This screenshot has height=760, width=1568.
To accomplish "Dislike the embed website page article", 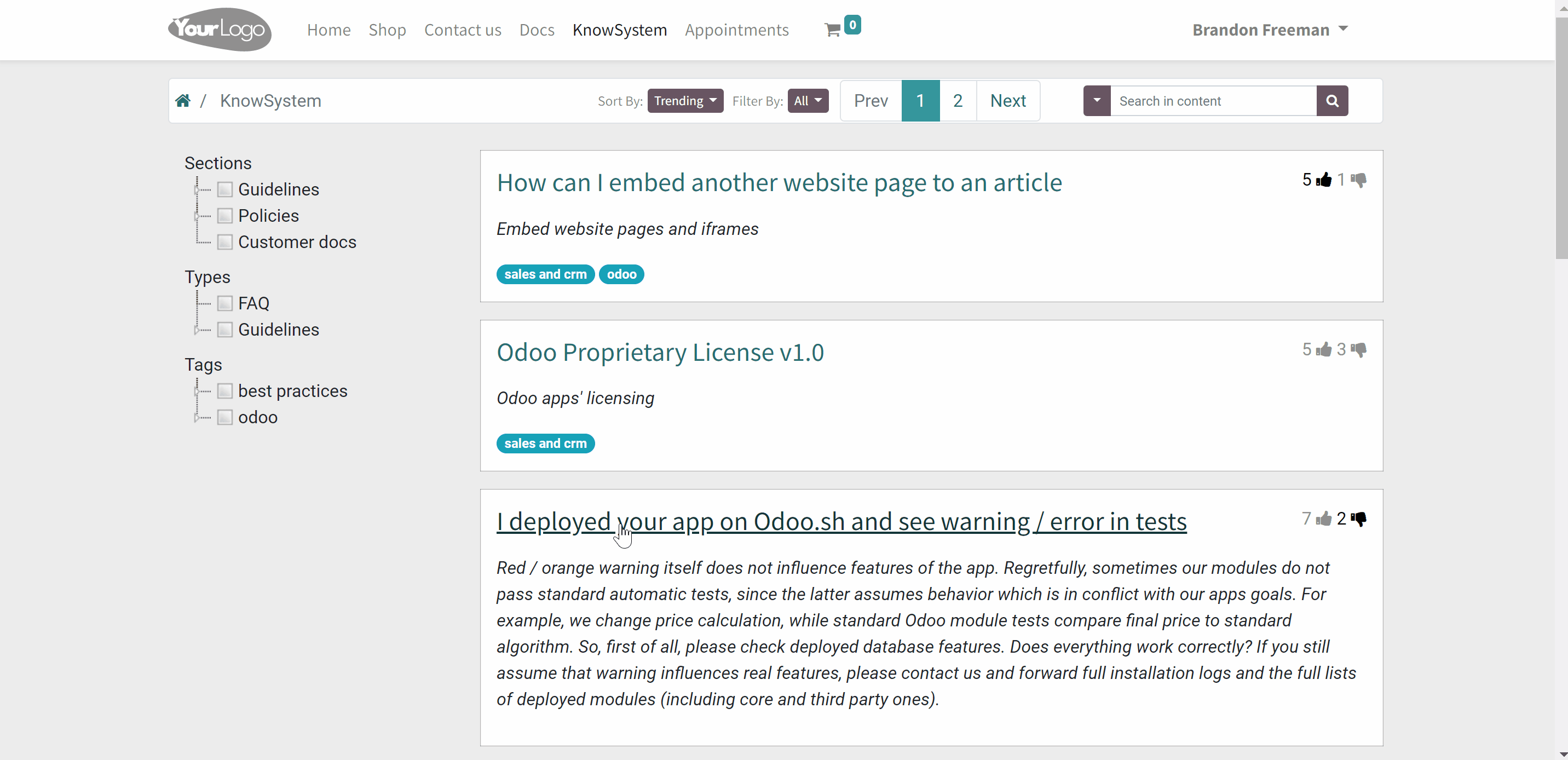I will click(x=1359, y=180).
